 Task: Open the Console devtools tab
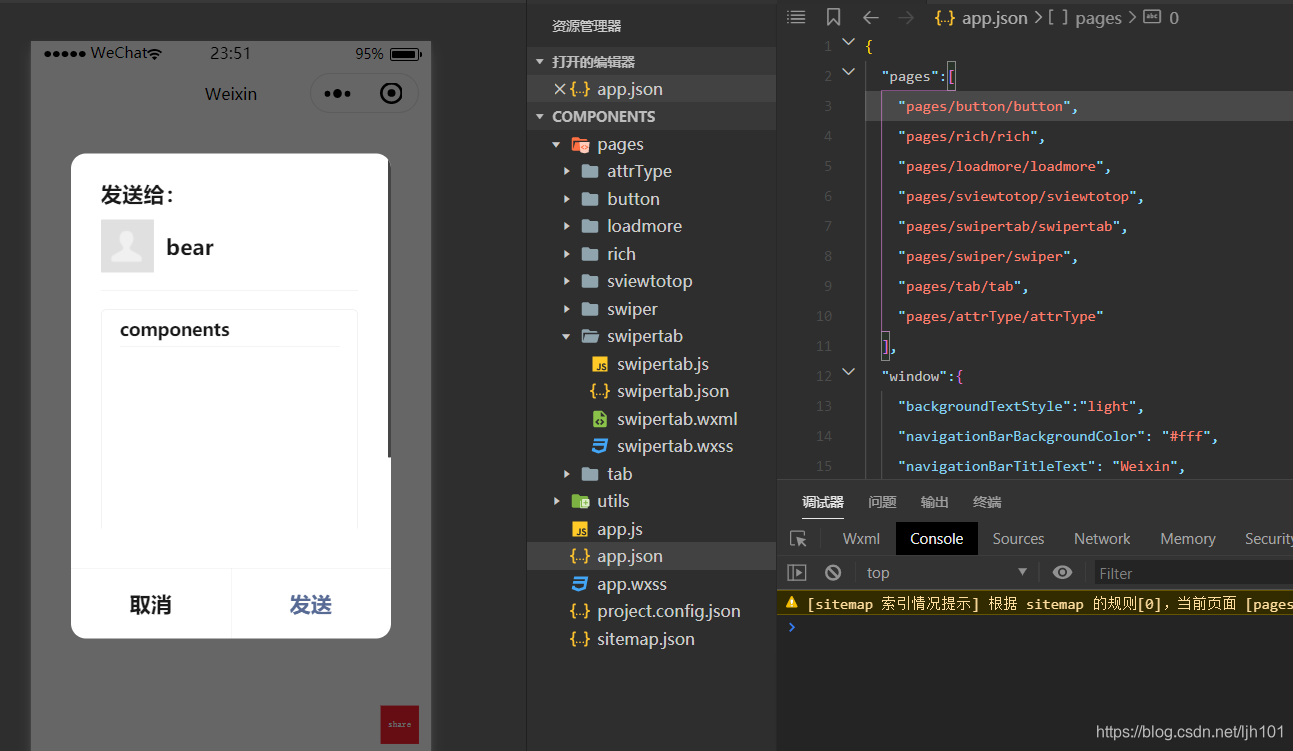pos(936,538)
